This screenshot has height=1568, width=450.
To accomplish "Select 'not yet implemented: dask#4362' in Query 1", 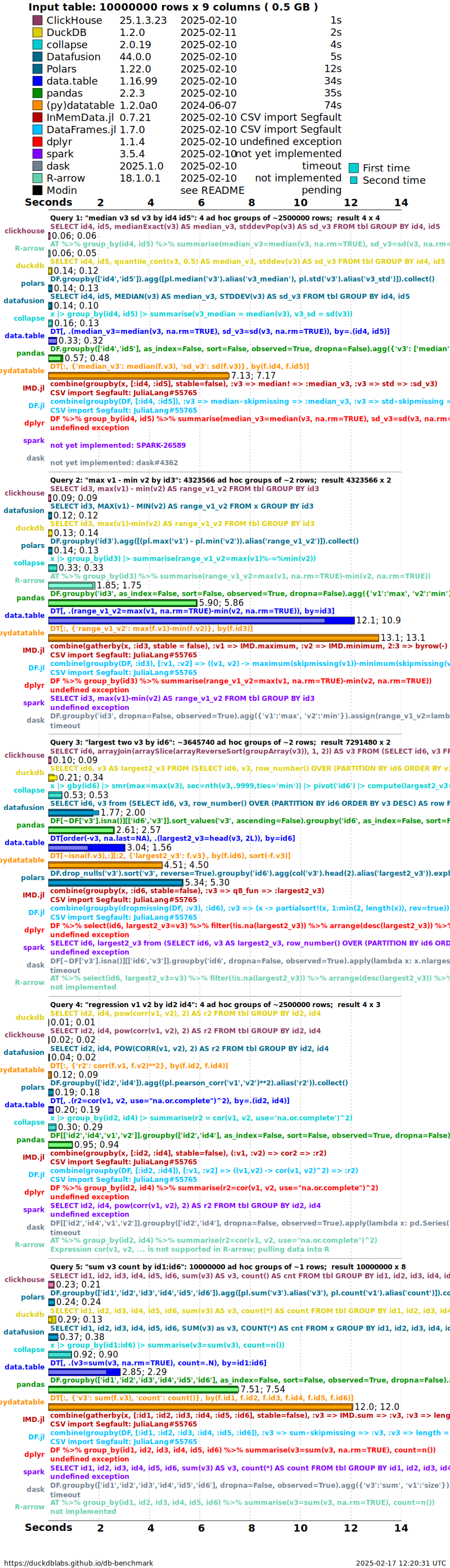I will pyautogui.click(x=114, y=463).
